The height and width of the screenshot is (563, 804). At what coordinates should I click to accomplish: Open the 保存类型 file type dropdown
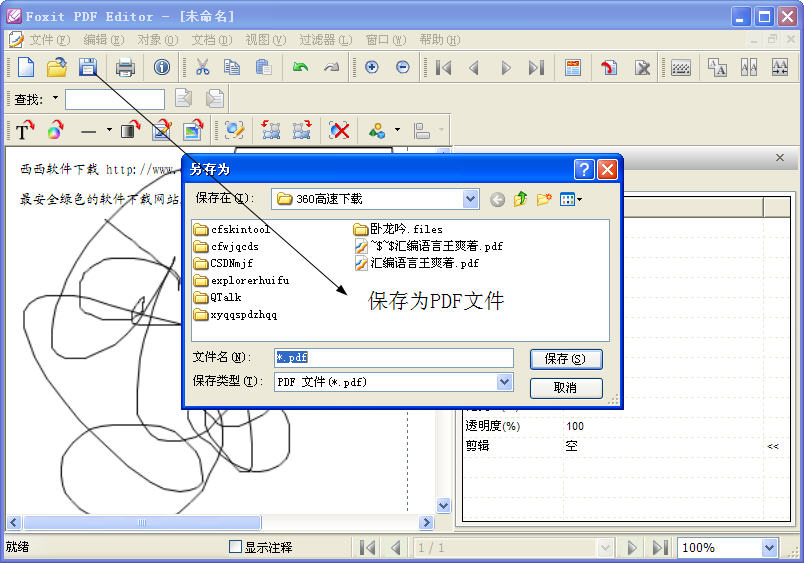point(505,381)
